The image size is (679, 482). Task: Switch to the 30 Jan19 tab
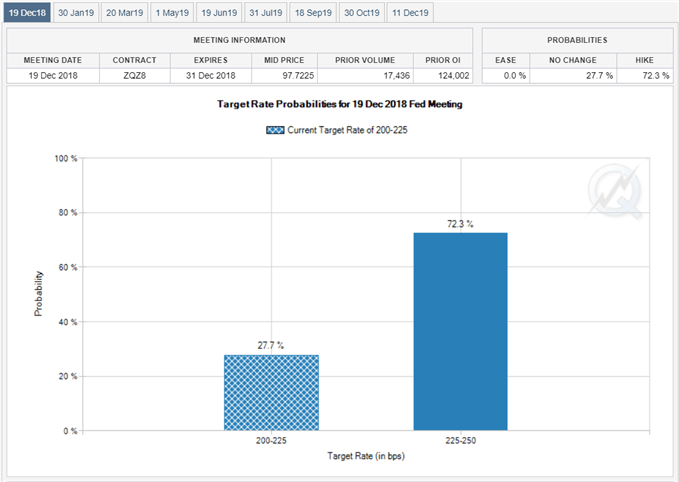(76, 13)
